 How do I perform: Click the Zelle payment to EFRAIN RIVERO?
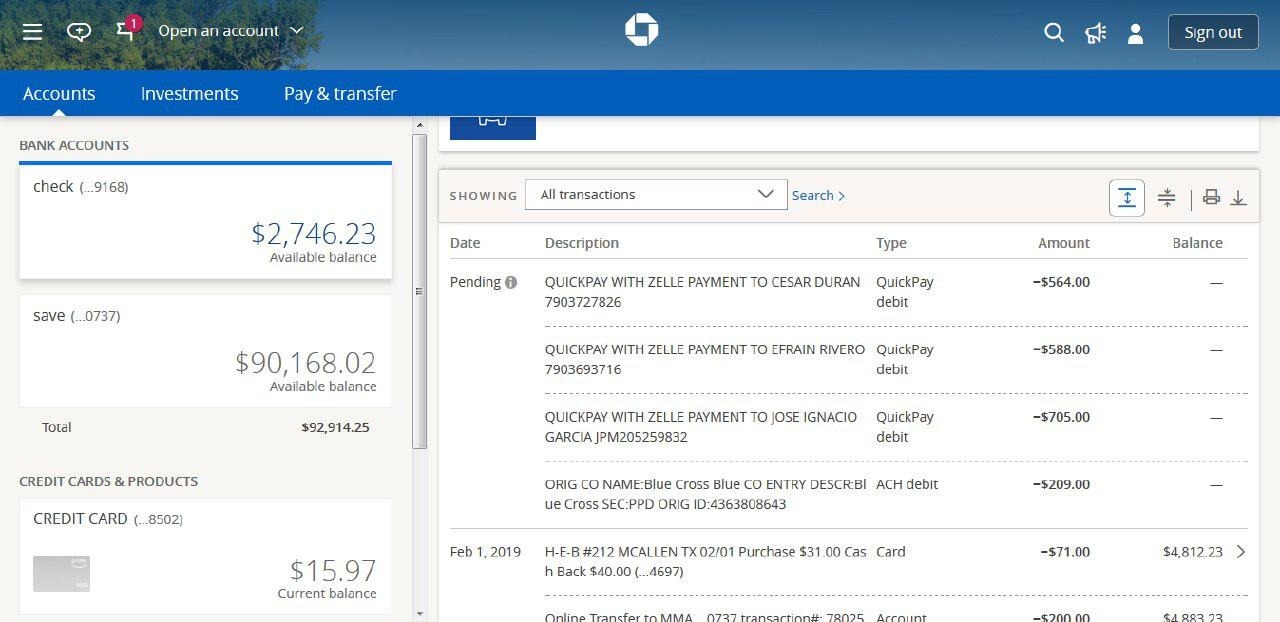click(x=705, y=359)
